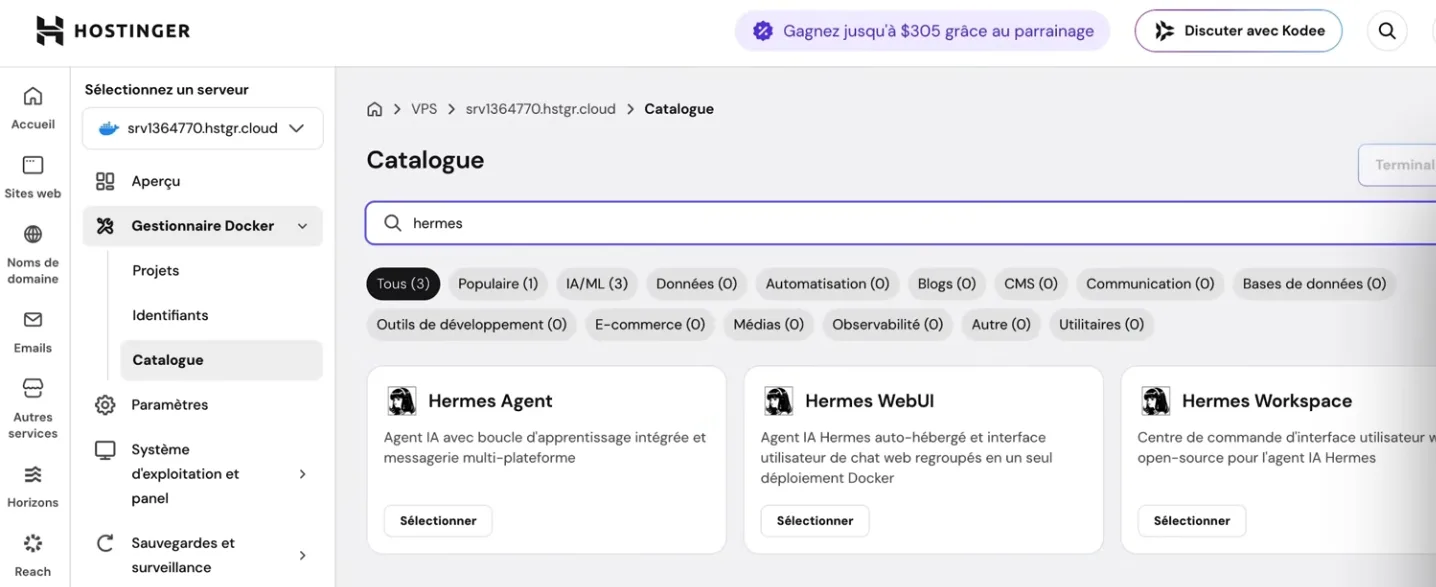Click the Hermes WebUI card logo
This screenshot has height=587, width=1436.
(779, 401)
